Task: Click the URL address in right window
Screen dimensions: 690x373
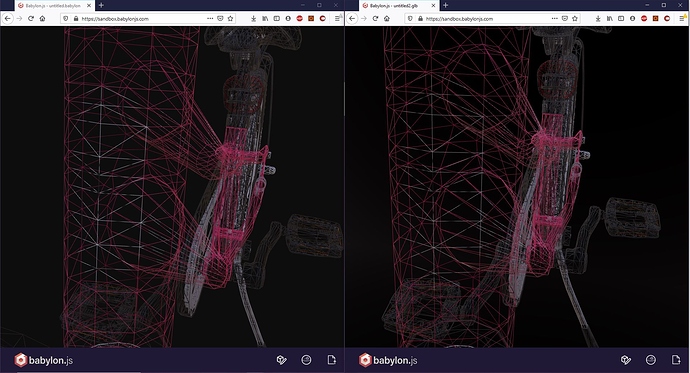Action: pyautogui.click(x=460, y=19)
